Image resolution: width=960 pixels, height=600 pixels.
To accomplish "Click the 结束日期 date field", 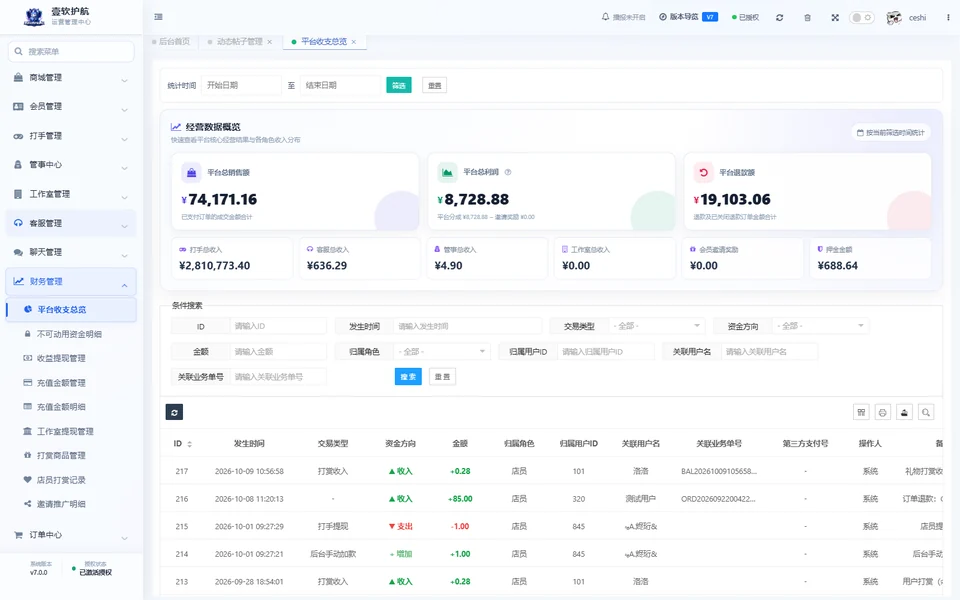I will [x=340, y=86].
